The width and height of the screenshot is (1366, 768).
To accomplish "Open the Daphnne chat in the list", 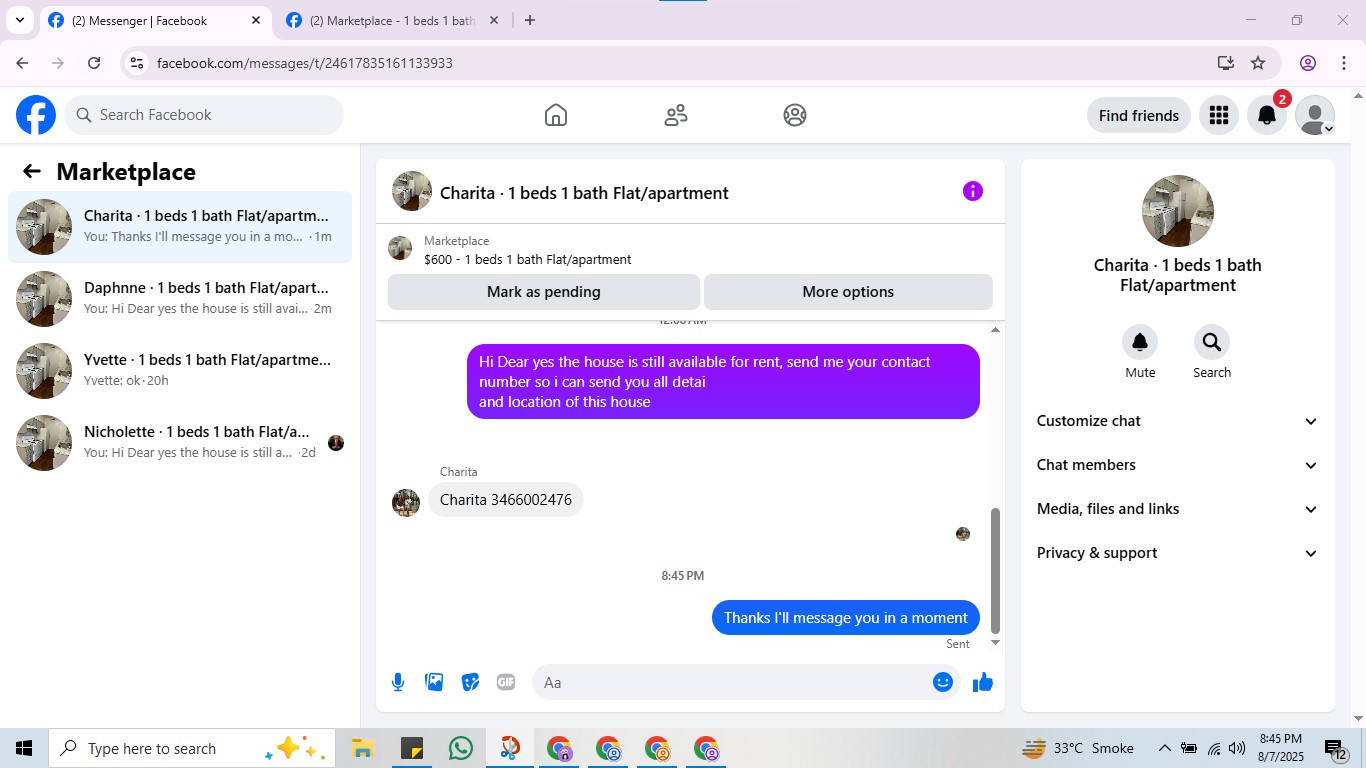I will 180,299.
